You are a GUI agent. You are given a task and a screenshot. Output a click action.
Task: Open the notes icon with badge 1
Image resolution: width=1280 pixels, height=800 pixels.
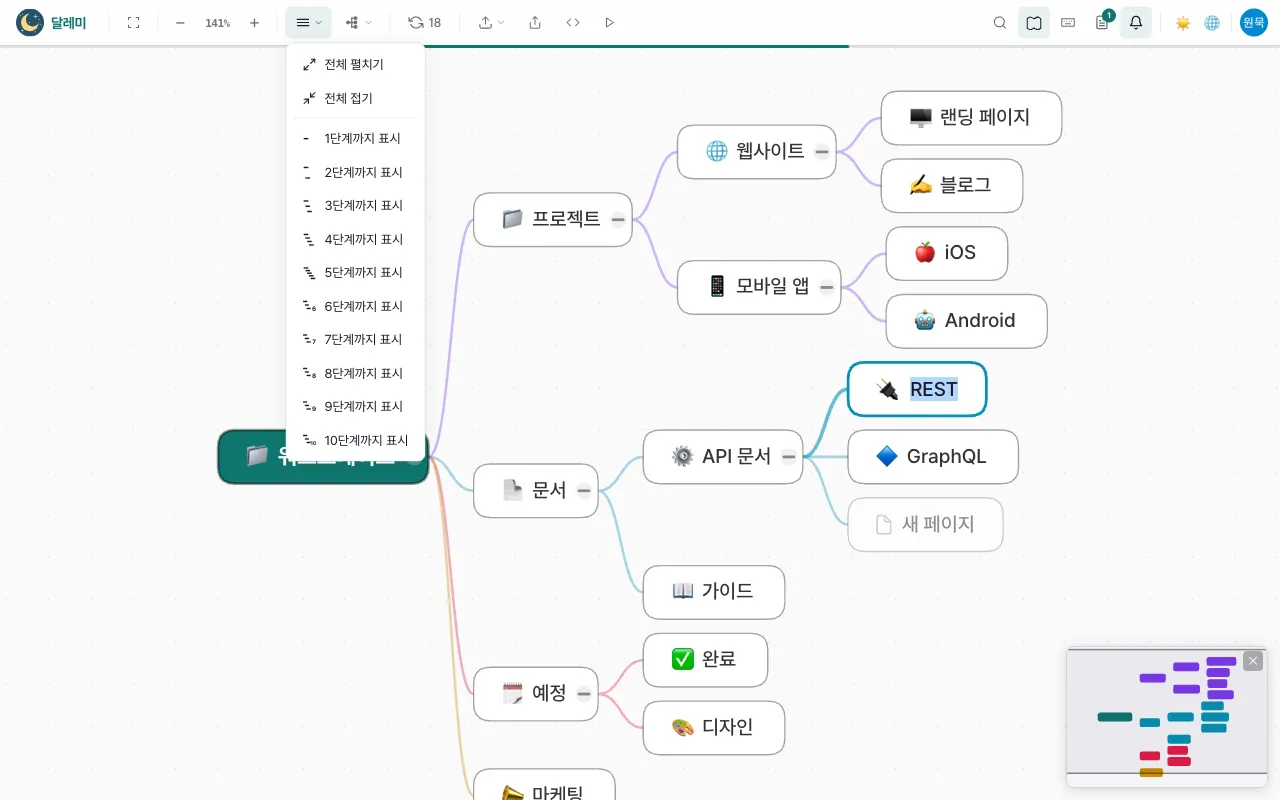click(1102, 22)
